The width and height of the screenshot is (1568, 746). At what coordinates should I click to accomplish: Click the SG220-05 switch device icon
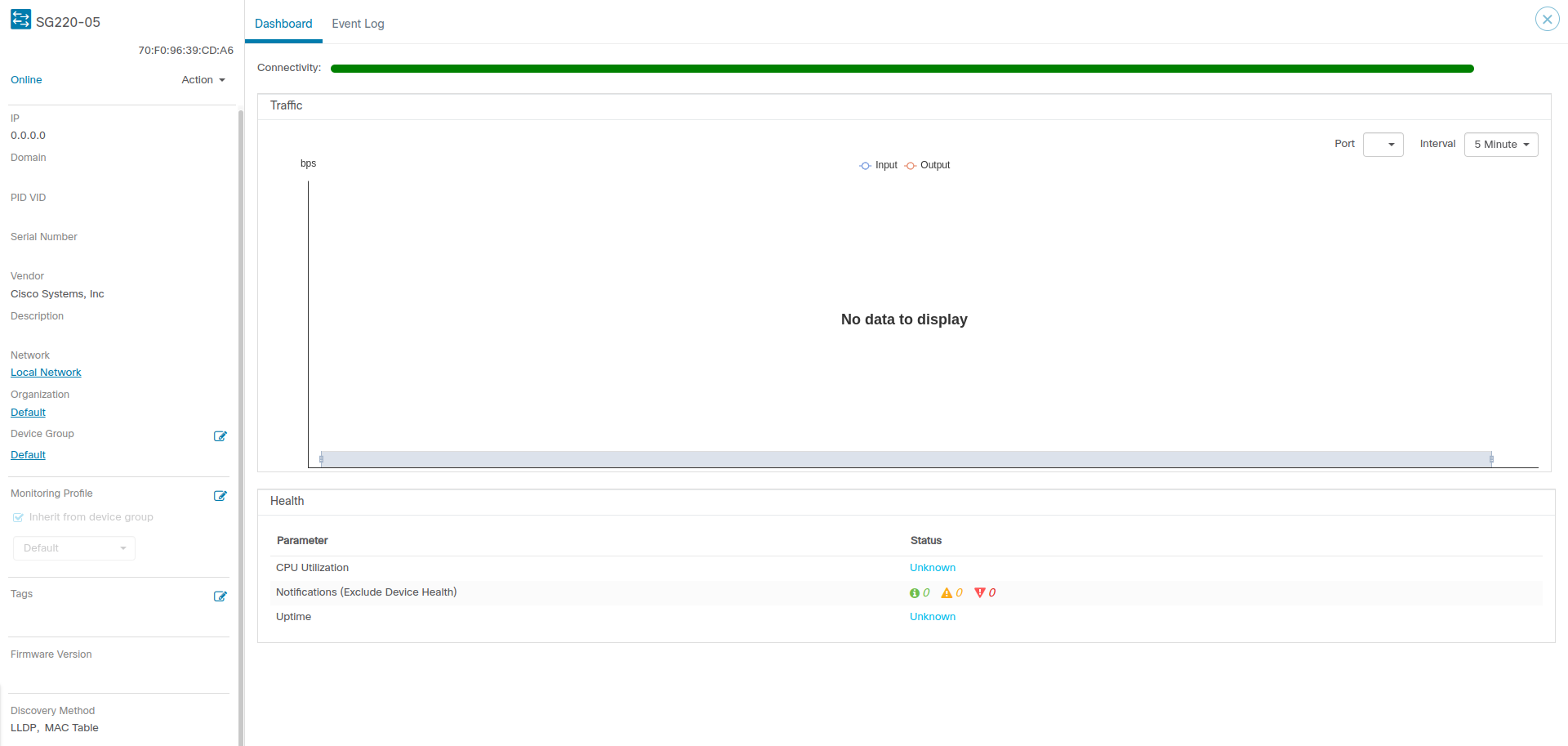[x=20, y=20]
